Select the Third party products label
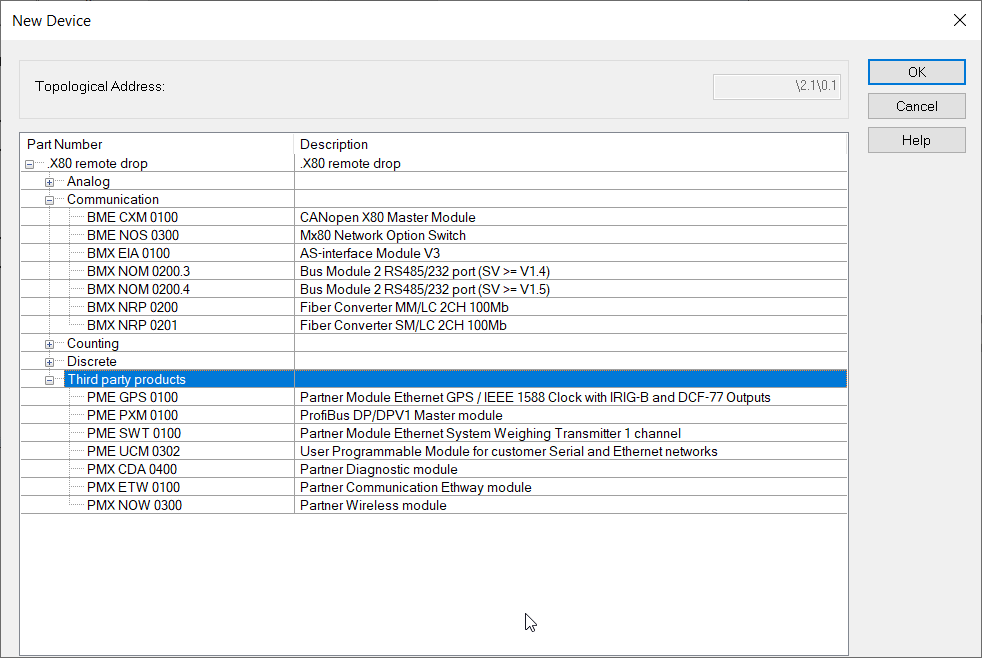982x658 pixels. [x=127, y=379]
